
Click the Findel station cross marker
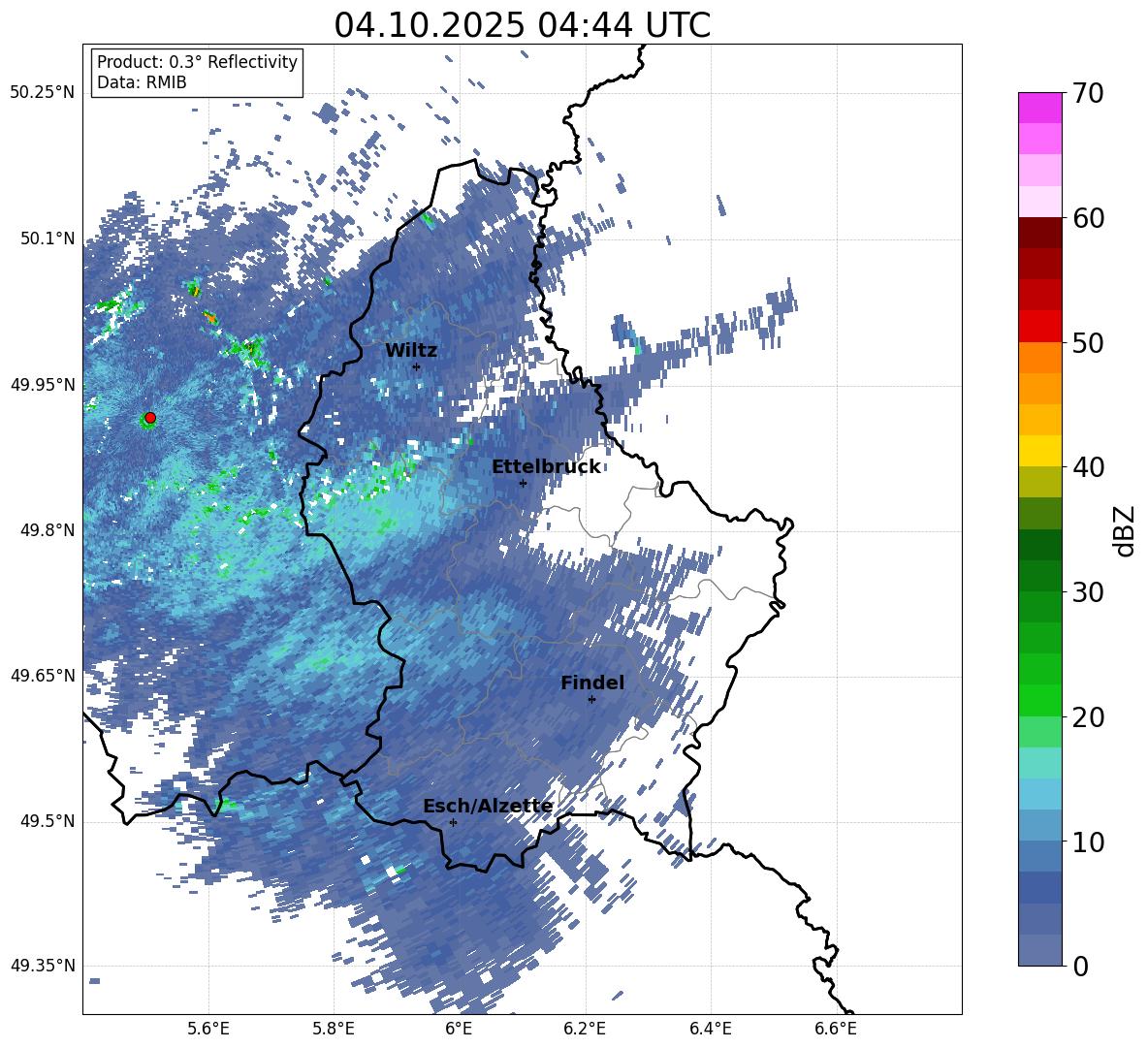(x=591, y=699)
